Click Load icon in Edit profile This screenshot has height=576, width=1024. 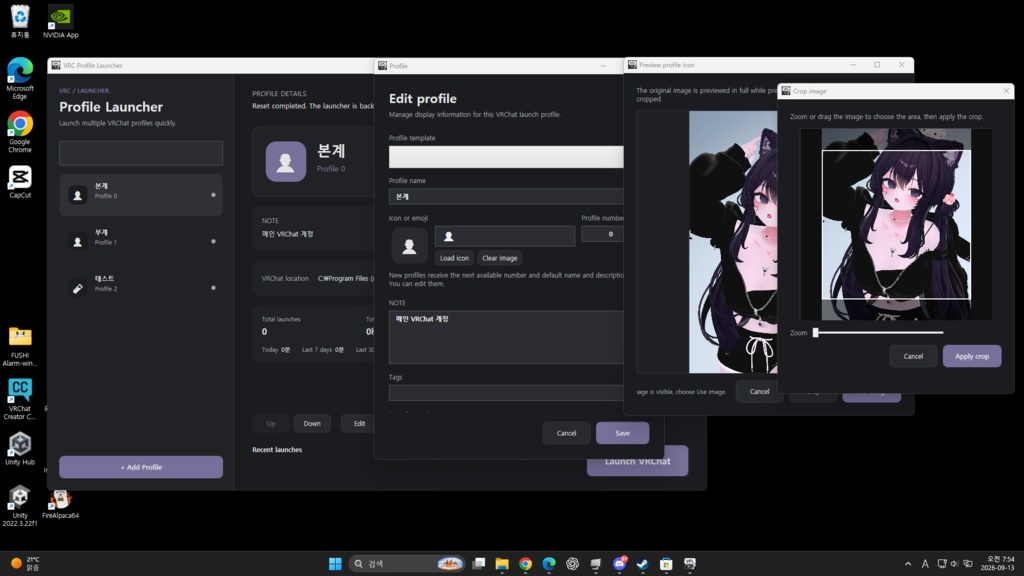pyautogui.click(x=454, y=258)
